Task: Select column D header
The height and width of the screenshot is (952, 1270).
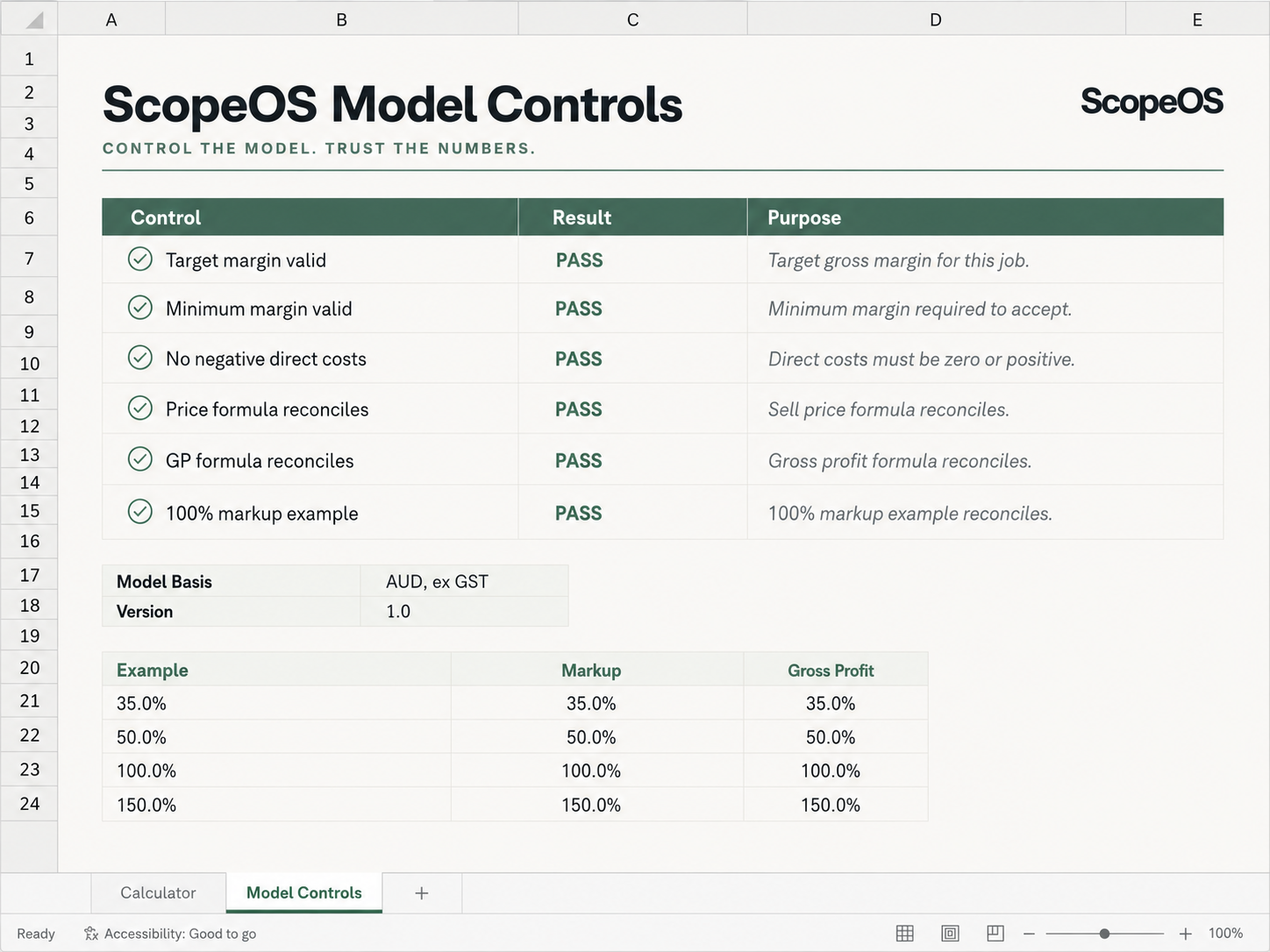Action: 936,19
